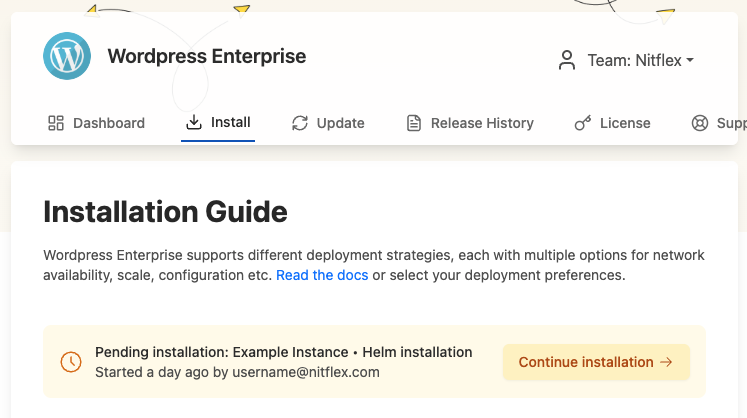Select the Install tab label
Screen dimensions: 747x418
[231, 123]
